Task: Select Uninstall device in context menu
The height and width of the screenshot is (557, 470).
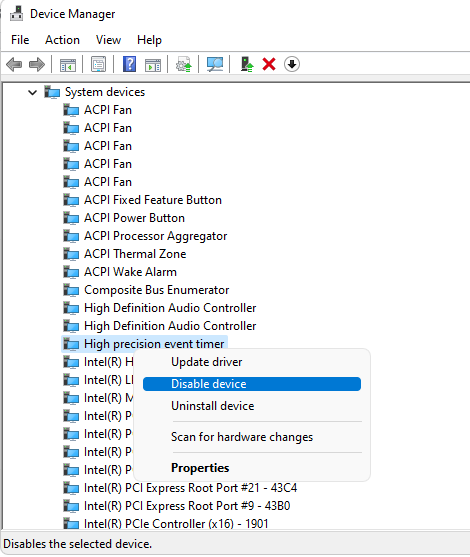Action: click(x=212, y=406)
